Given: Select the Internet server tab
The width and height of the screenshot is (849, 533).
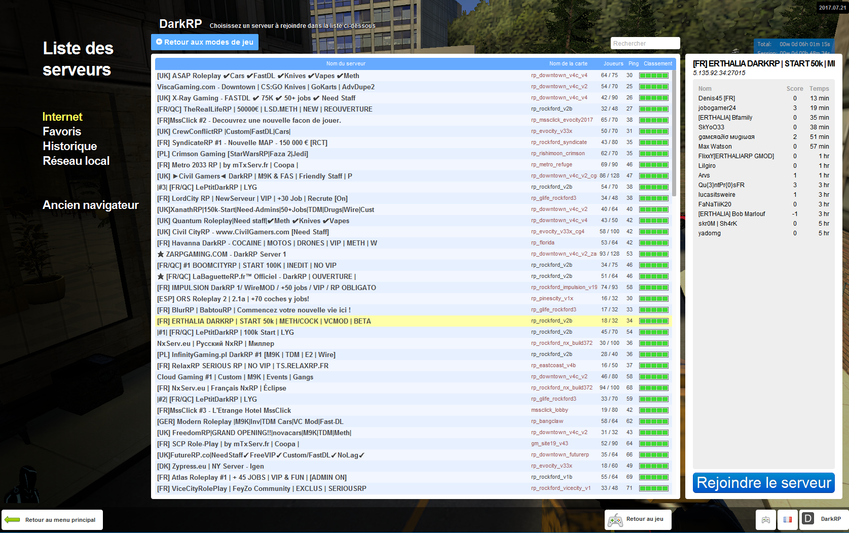Looking at the screenshot, I should (62, 117).
